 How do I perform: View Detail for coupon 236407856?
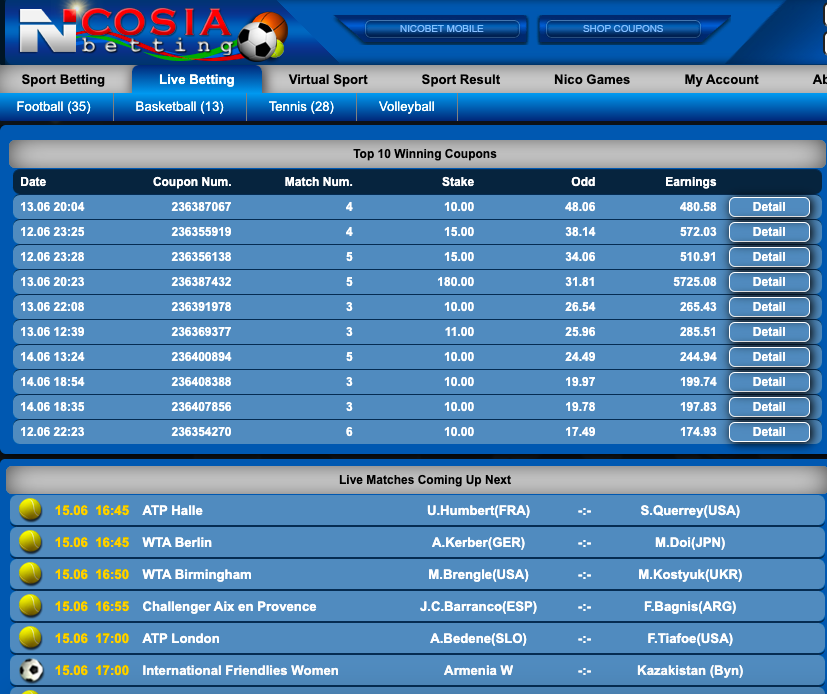pos(769,407)
